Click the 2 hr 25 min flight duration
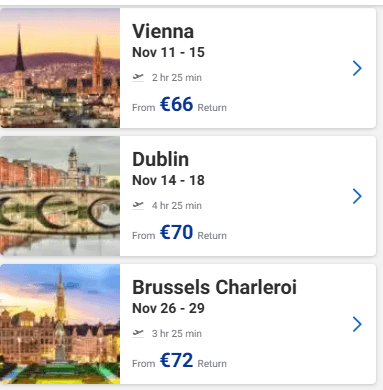This screenshot has height=390, width=383. (x=177, y=78)
